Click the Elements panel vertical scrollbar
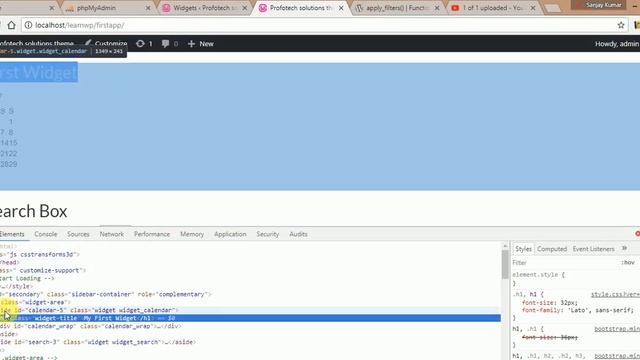Screen dimensions: 640x360 click(505, 265)
